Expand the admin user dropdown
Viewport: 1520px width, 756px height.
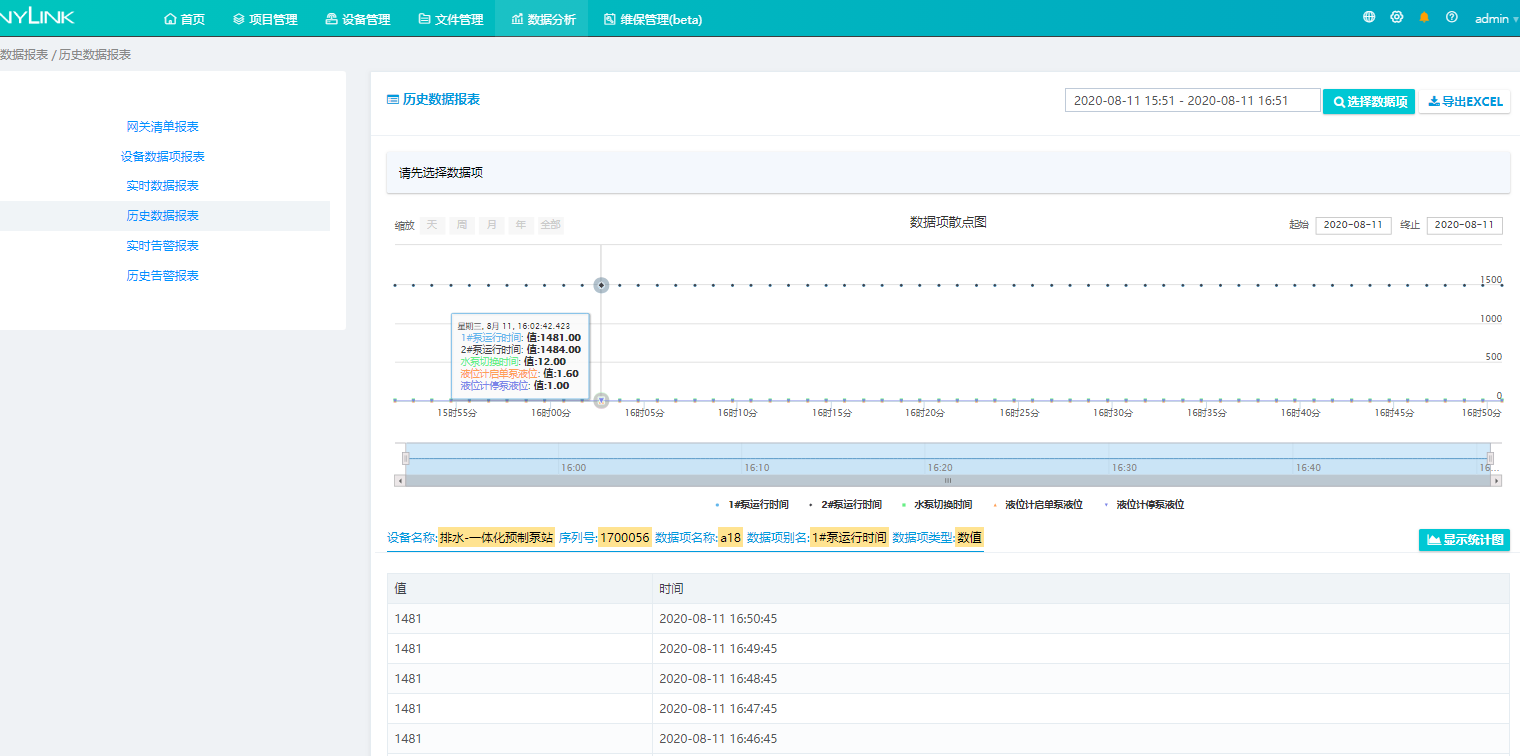tap(1496, 19)
